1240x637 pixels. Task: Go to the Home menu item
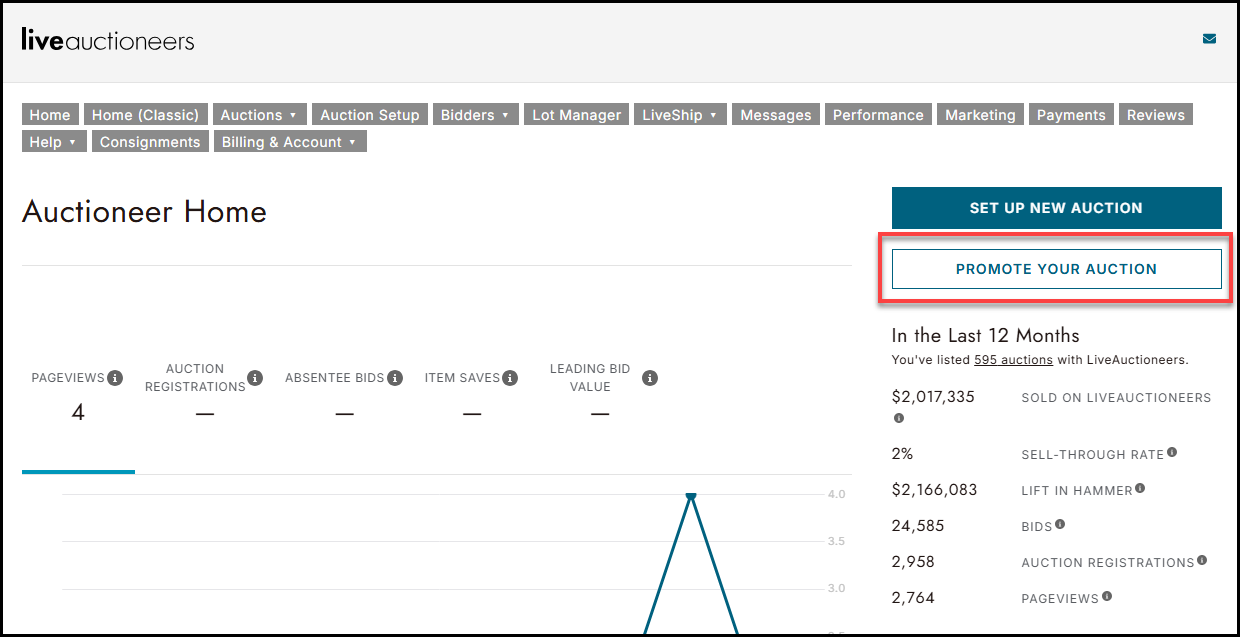50,115
